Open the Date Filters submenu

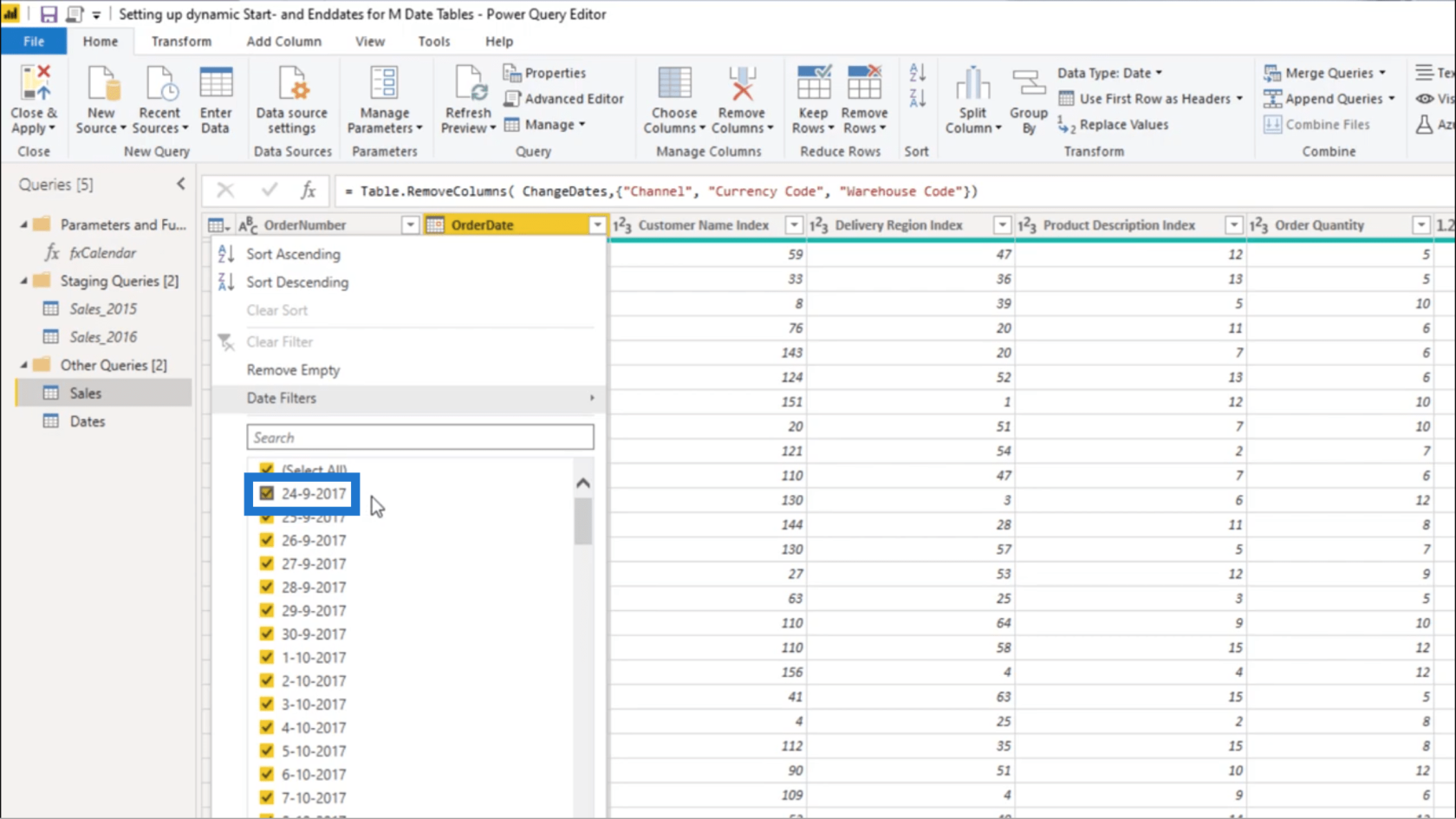click(x=407, y=398)
